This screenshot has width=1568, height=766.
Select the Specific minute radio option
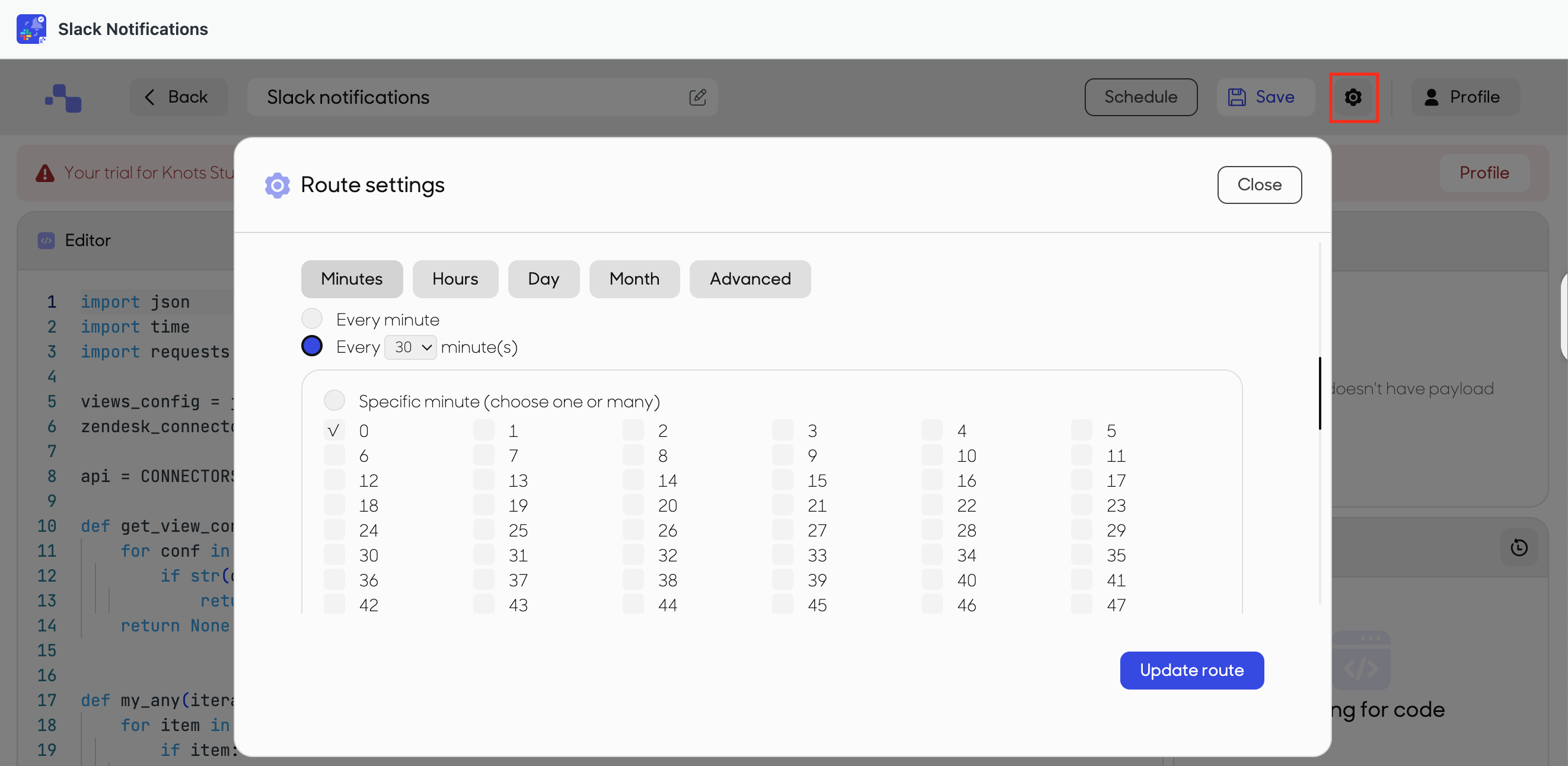[x=334, y=400]
